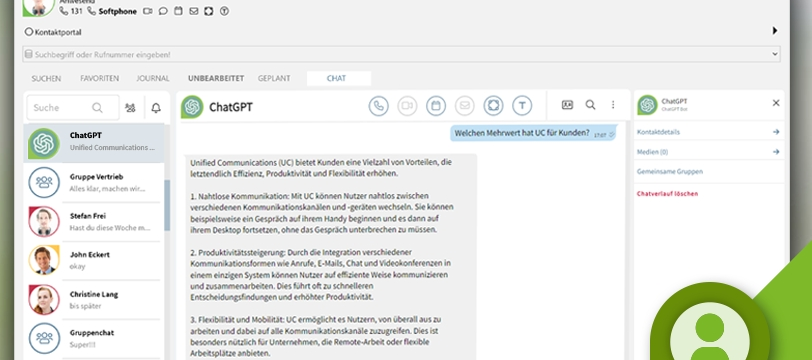Open the Christine Lang chat
The image size is (812, 360).
click(94, 300)
